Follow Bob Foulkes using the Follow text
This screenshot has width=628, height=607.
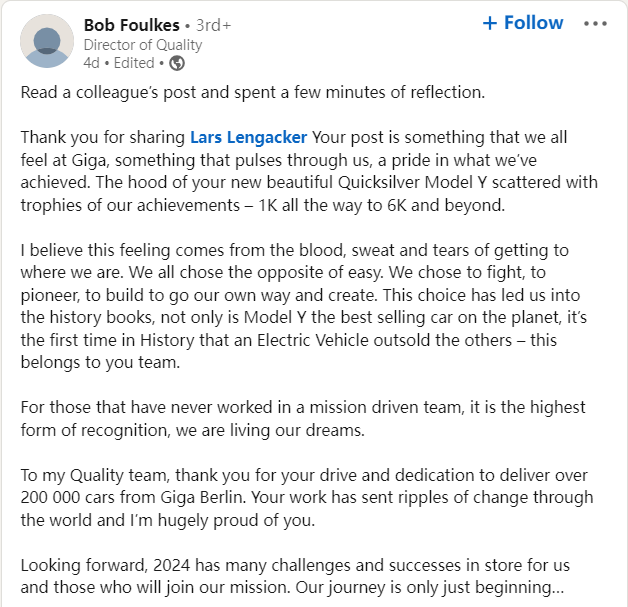click(533, 23)
